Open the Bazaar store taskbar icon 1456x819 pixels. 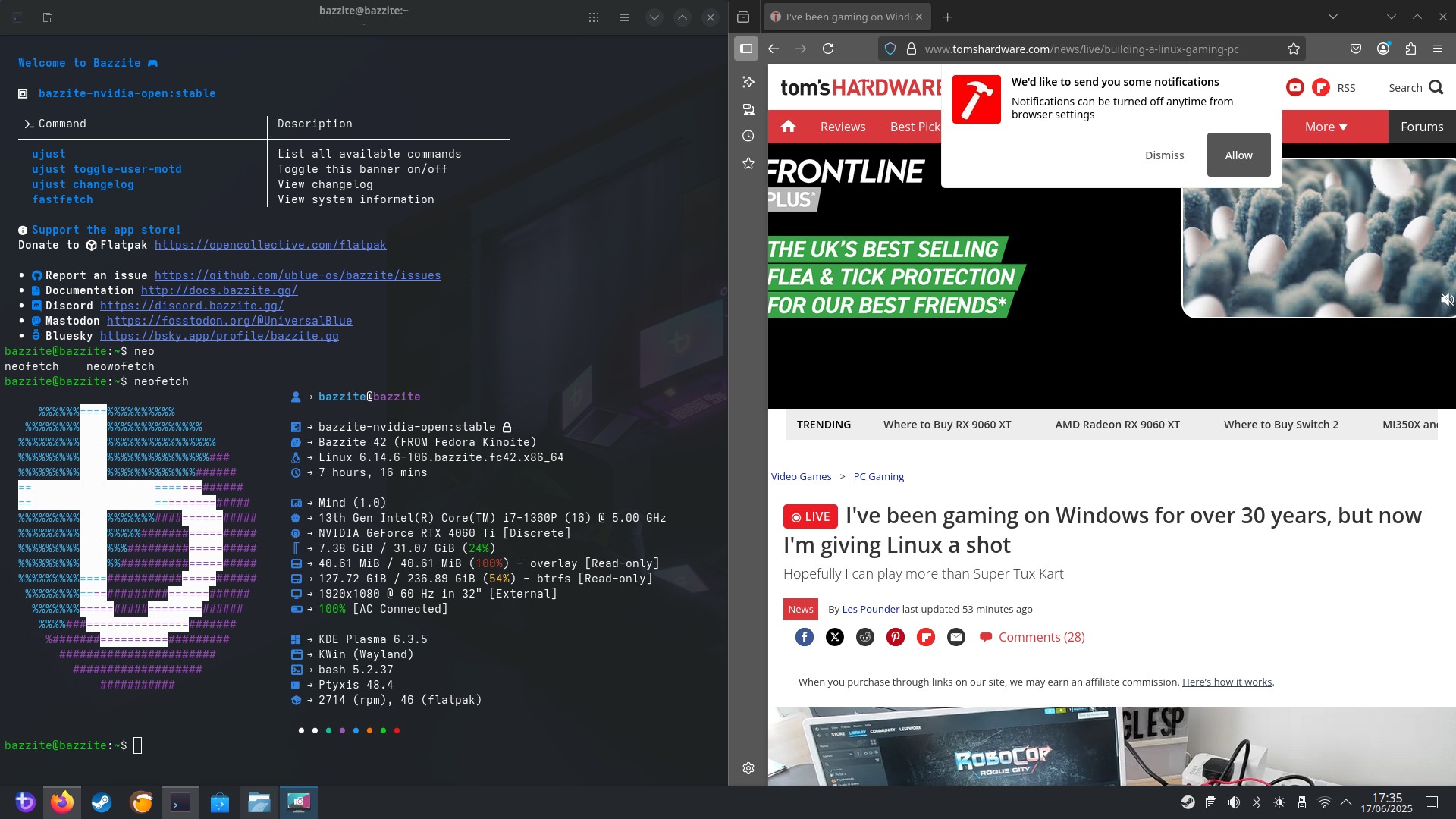click(220, 802)
